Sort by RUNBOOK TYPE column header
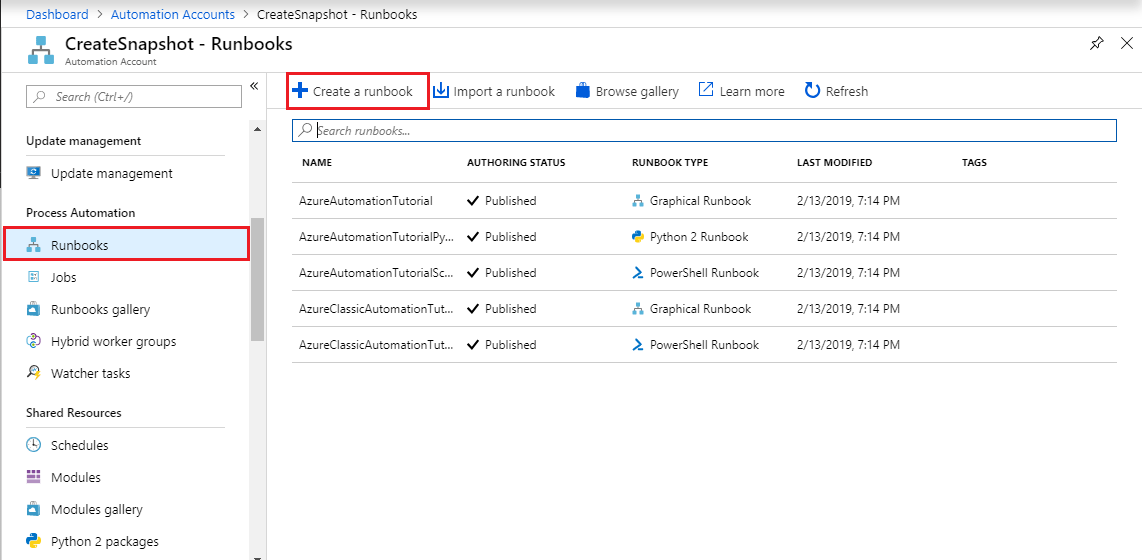 coord(670,162)
